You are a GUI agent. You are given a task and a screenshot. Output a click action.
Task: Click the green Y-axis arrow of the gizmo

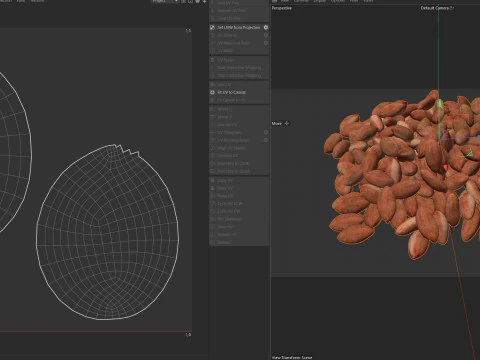click(440, 104)
